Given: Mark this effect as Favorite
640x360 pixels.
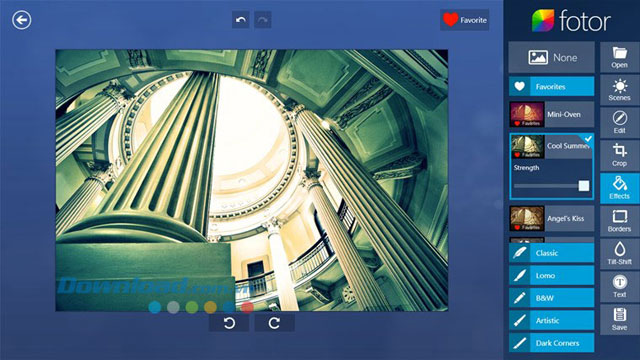Looking at the screenshot, I should pyautogui.click(x=464, y=20).
